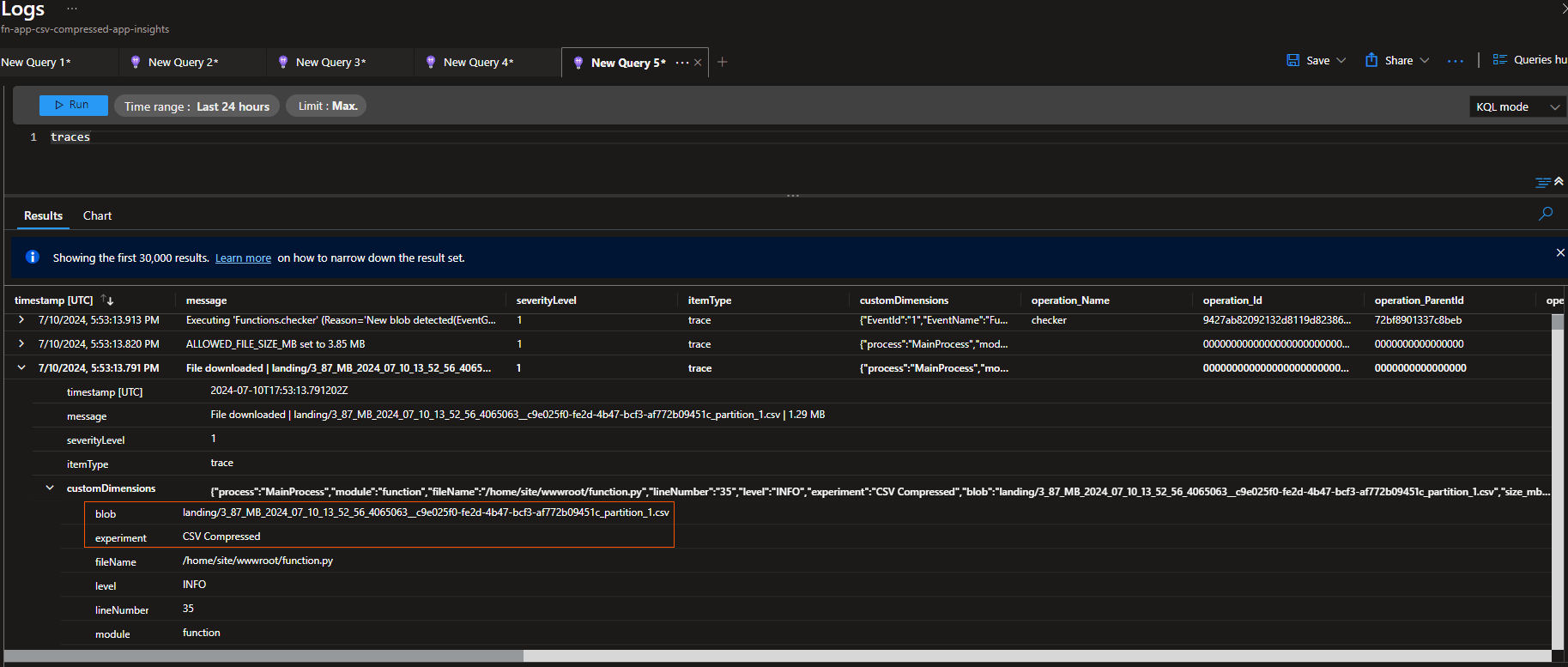Screen dimensions: 1568x667
Task: Switch to New Query 2 tab
Action: point(183,62)
